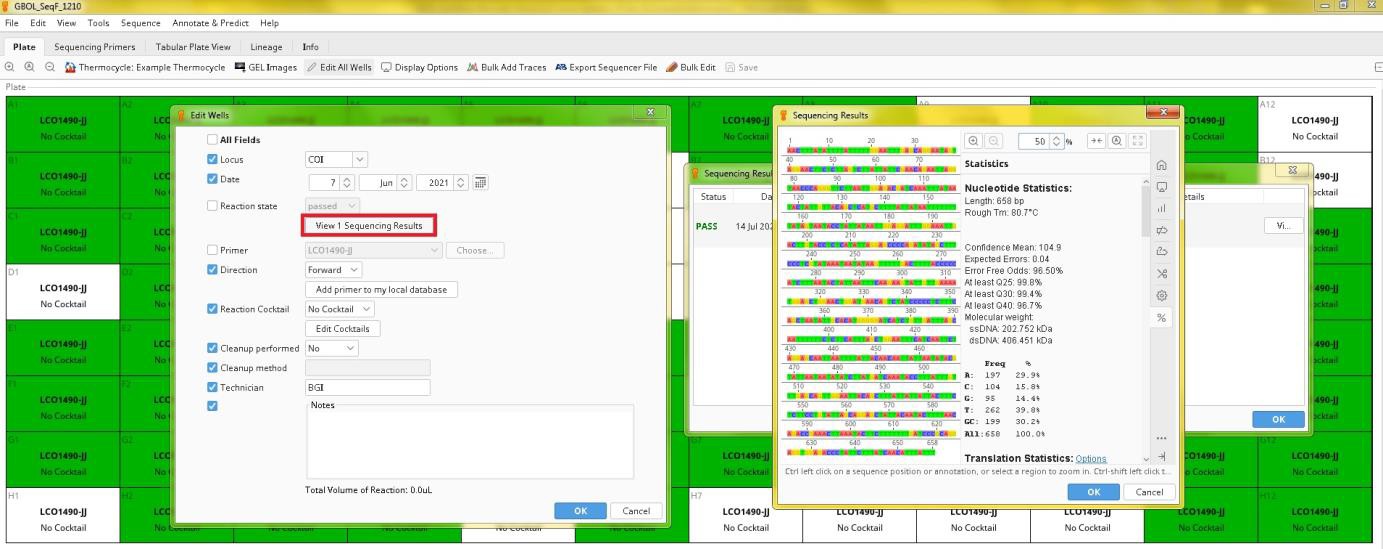Enable the All Fields checkbox
The image size is (1383, 549).
tap(212, 140)
